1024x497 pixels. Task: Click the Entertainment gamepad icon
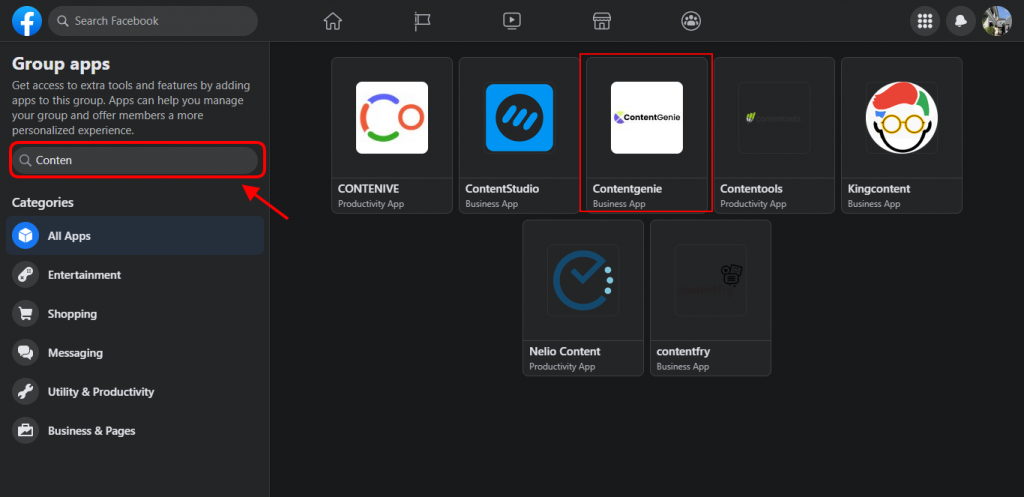tap(25, 275)
